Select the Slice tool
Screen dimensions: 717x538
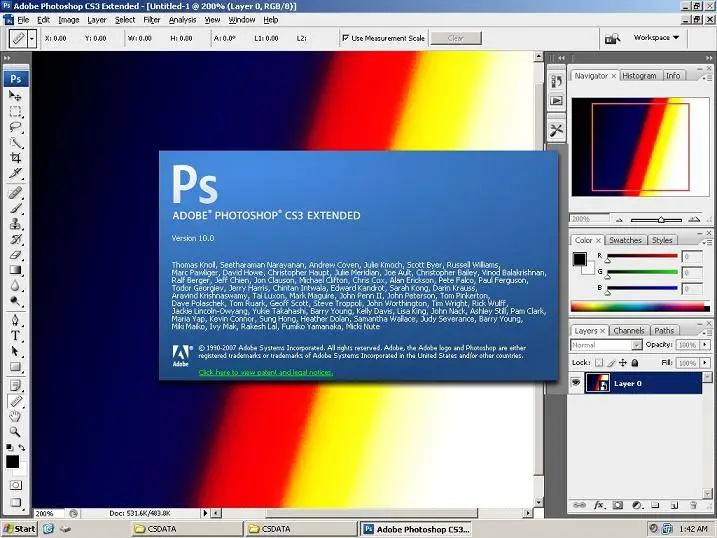tap(15, 174)
